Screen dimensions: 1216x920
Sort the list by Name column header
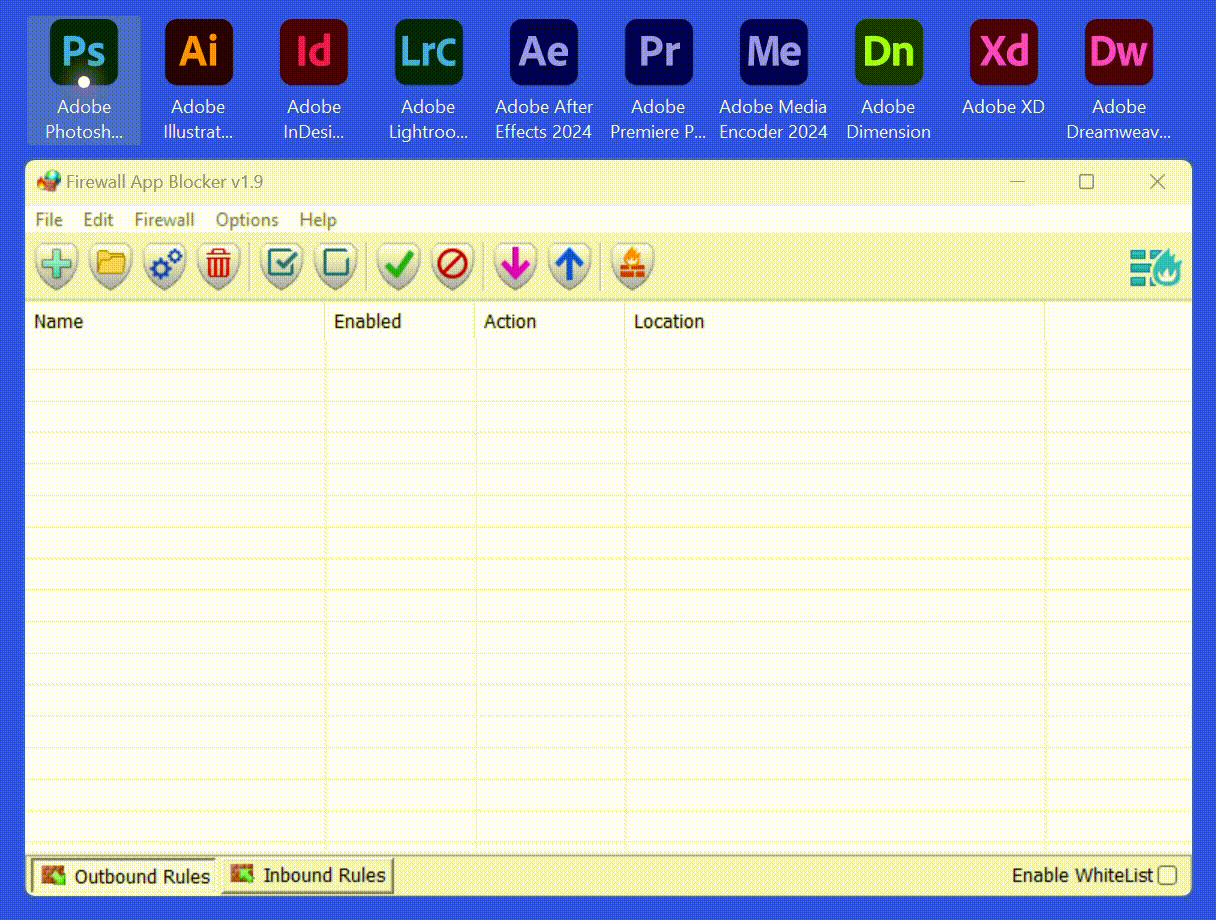pyautogui.click(x=175, y=322)
